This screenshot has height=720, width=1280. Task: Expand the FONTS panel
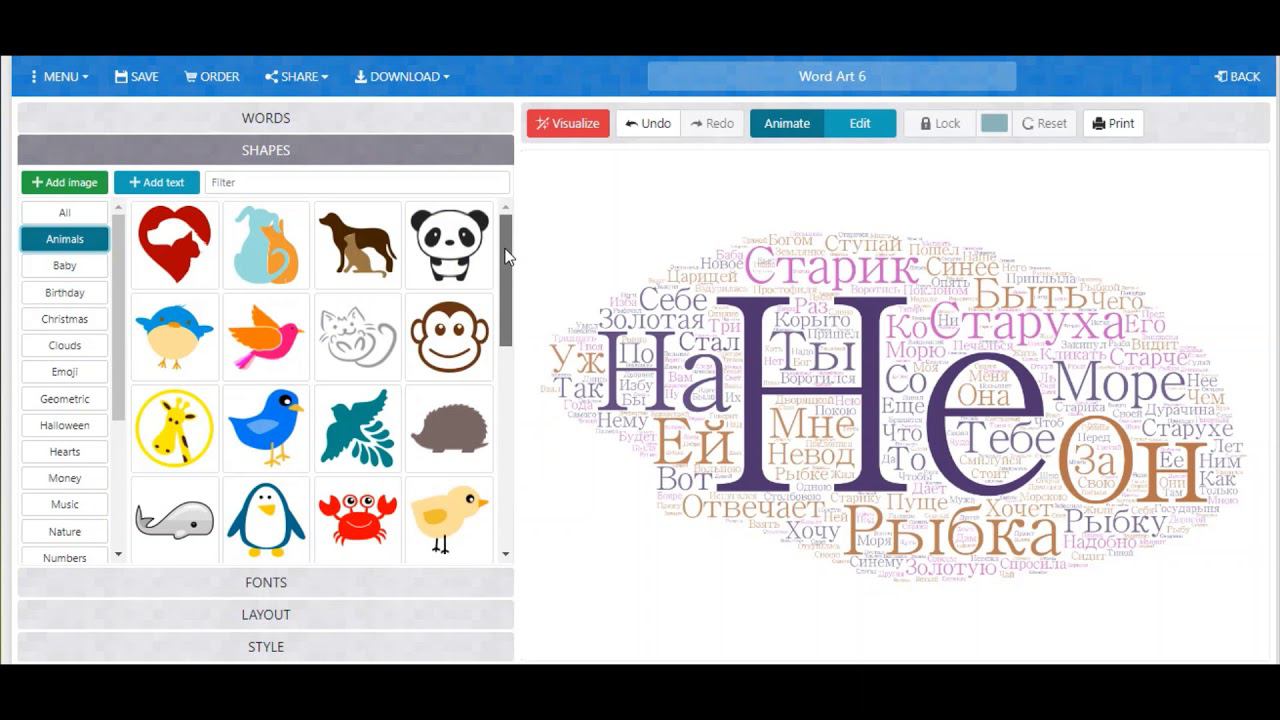pyautogui.click(x=266, y=582)
